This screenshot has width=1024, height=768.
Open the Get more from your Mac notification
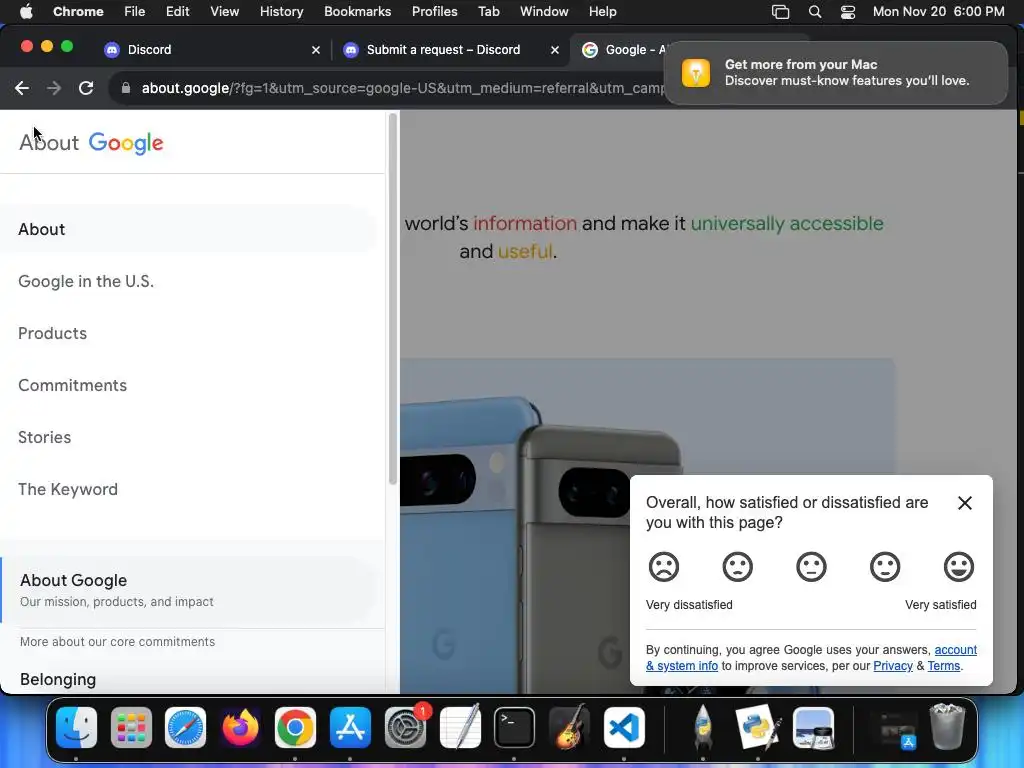pyautogui.click(x=835, y=72)
